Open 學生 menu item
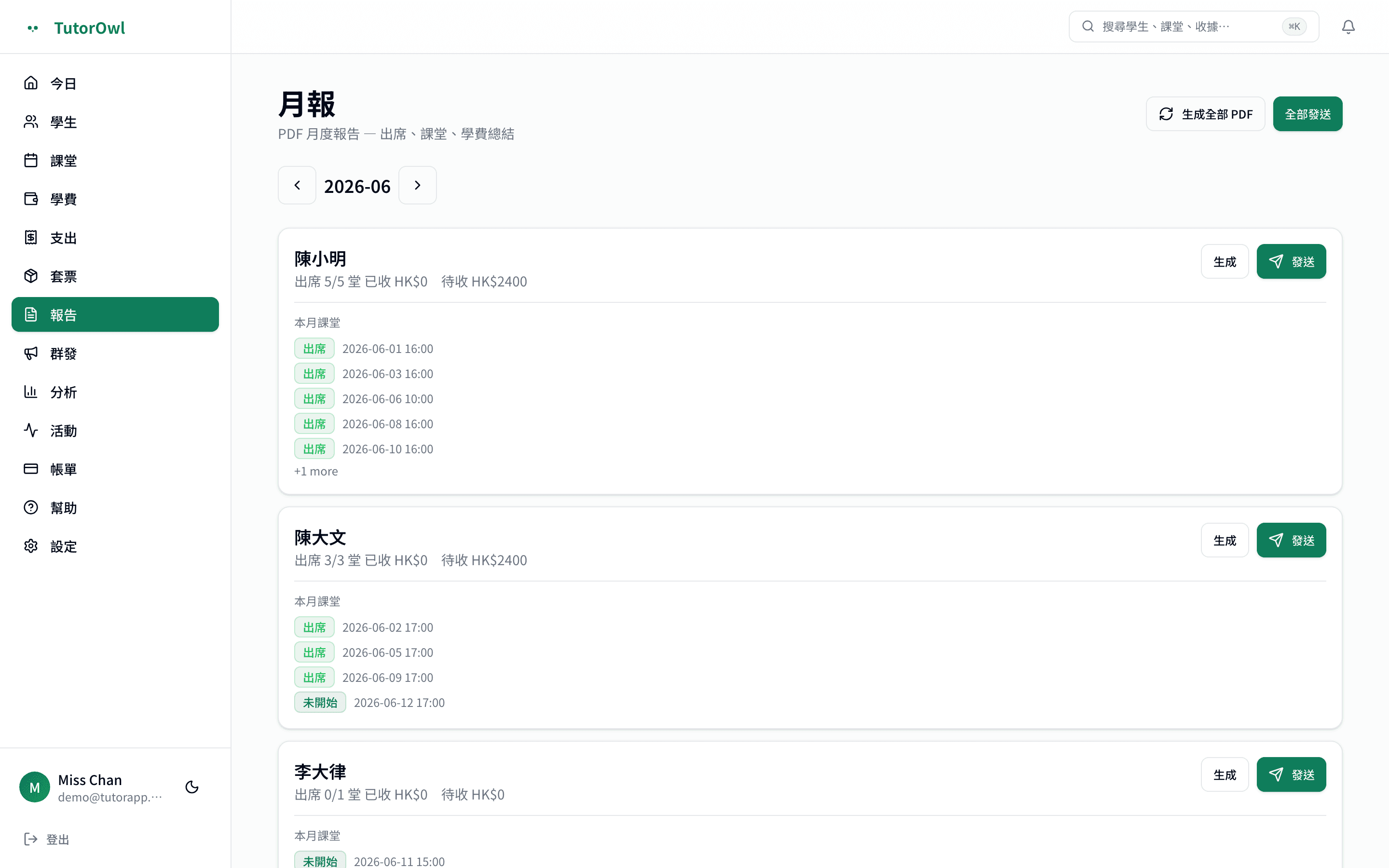 [x=115, y=122]
